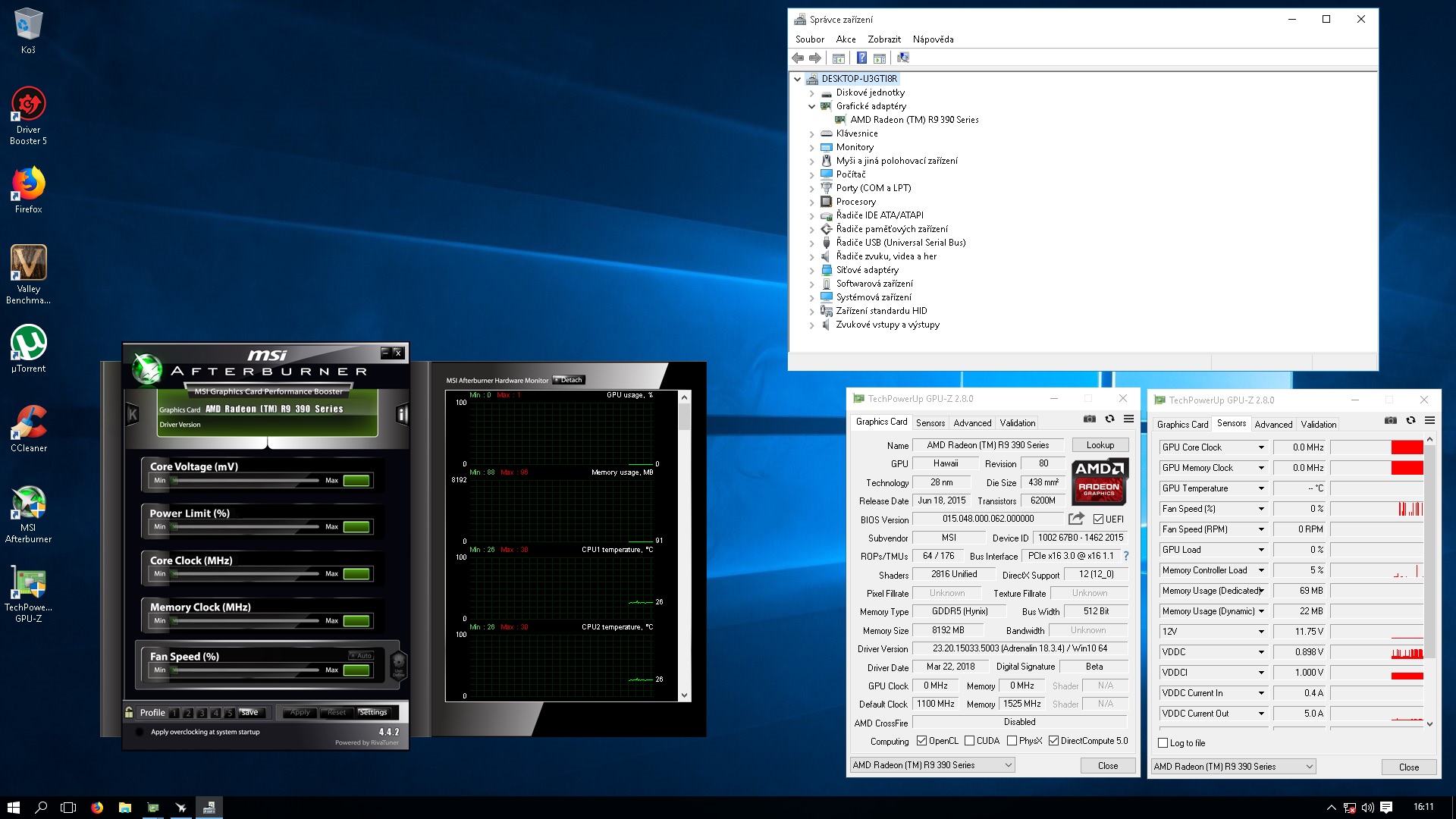Click scan for hardware changes icon in Device Manager

point(902,58)
